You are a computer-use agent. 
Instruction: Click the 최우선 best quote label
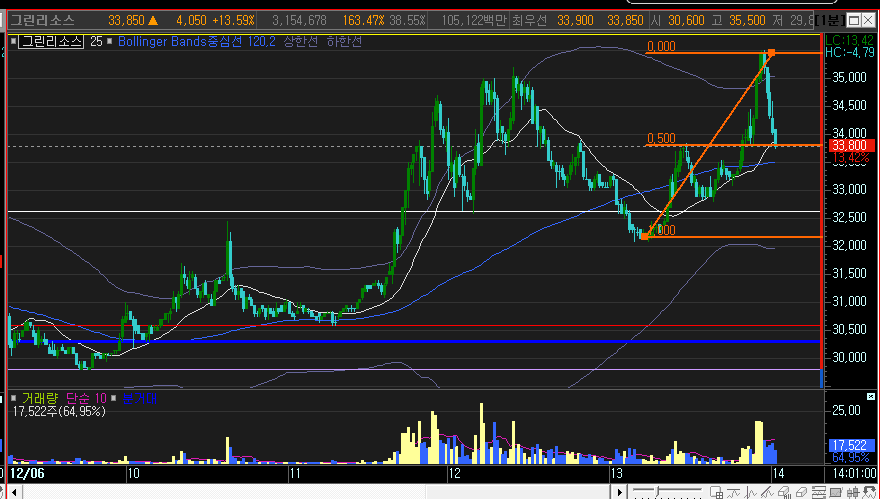[529, 21]
